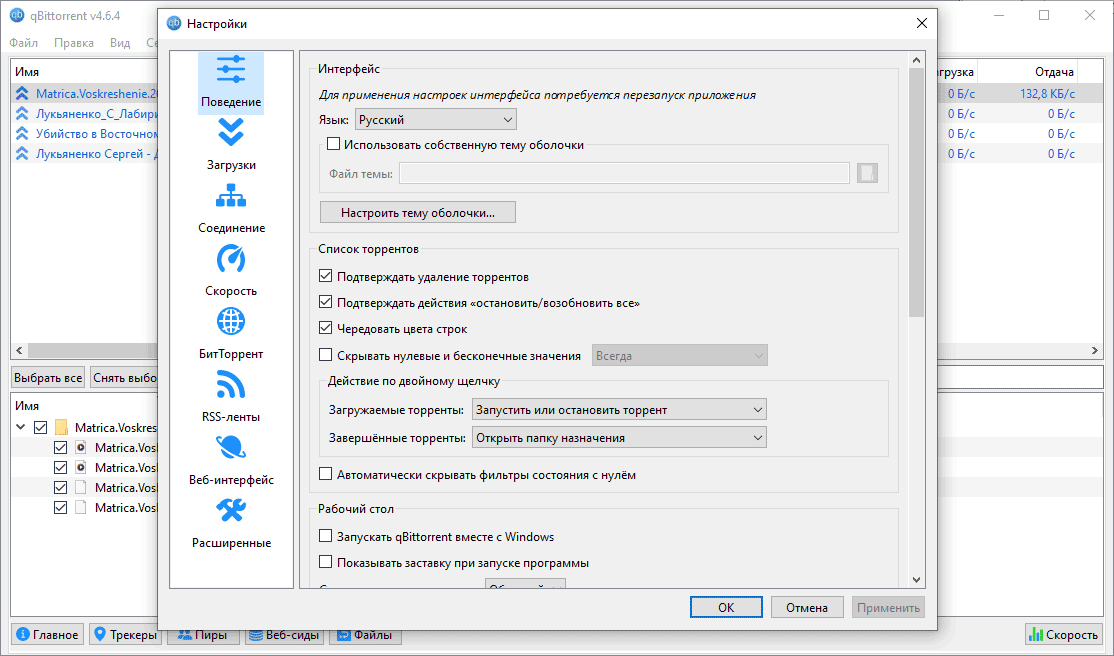
Task: Click the Matrica.Voskres folder icon in files panel
Action: click(x=61, y=428)
